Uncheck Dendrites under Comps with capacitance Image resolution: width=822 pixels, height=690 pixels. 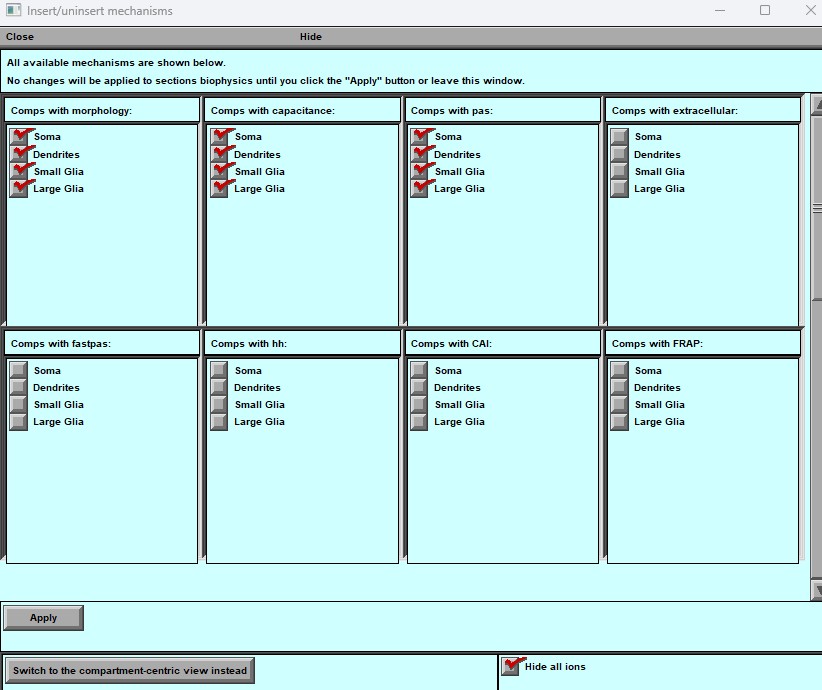(219, 154)
